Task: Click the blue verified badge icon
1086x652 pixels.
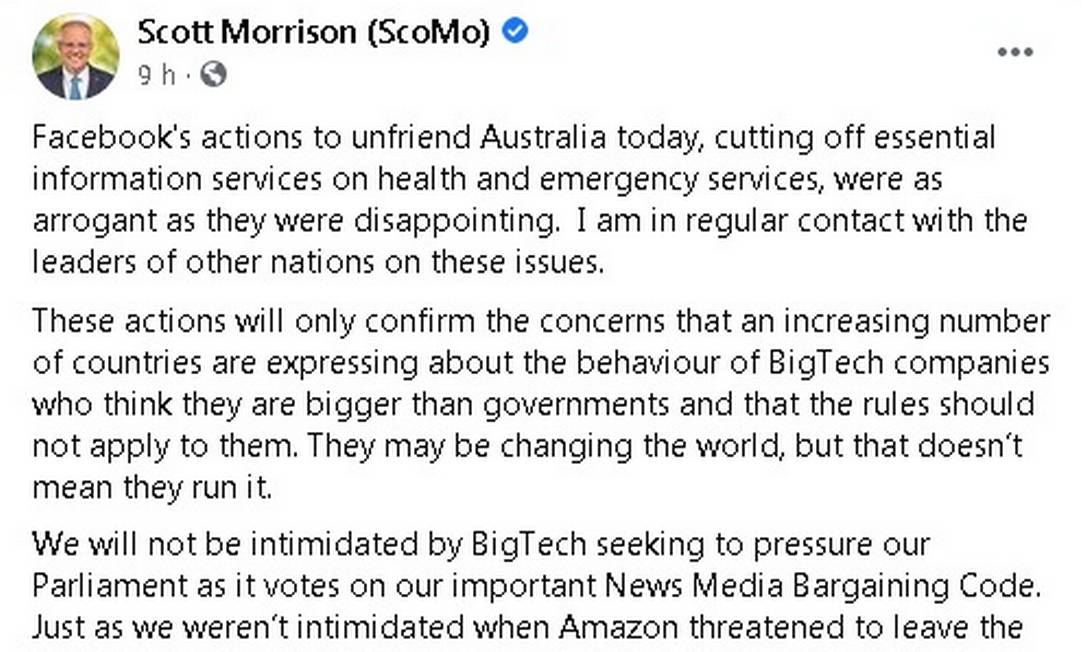Action: [x=515, y=32]
